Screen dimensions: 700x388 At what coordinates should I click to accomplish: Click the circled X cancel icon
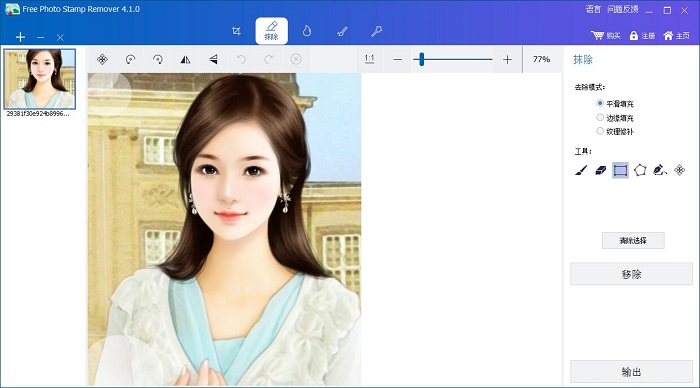coord(296,59)
